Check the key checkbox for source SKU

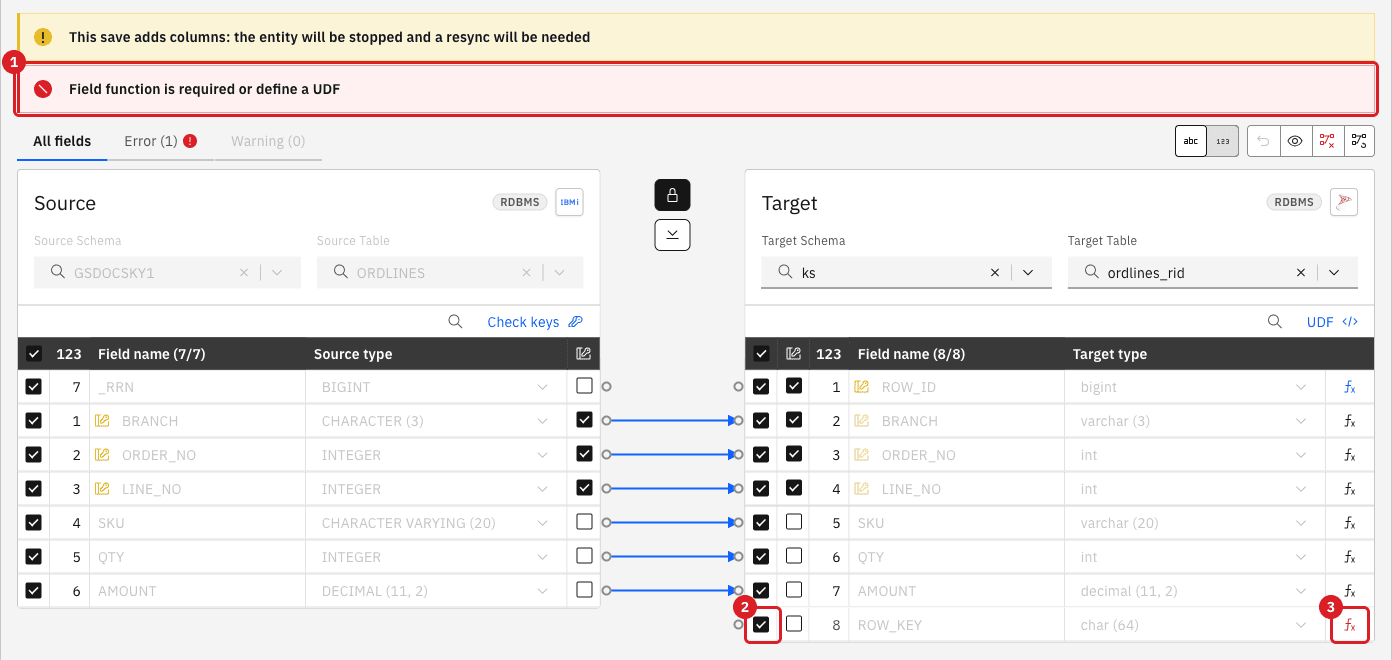(x=584, y=522)
